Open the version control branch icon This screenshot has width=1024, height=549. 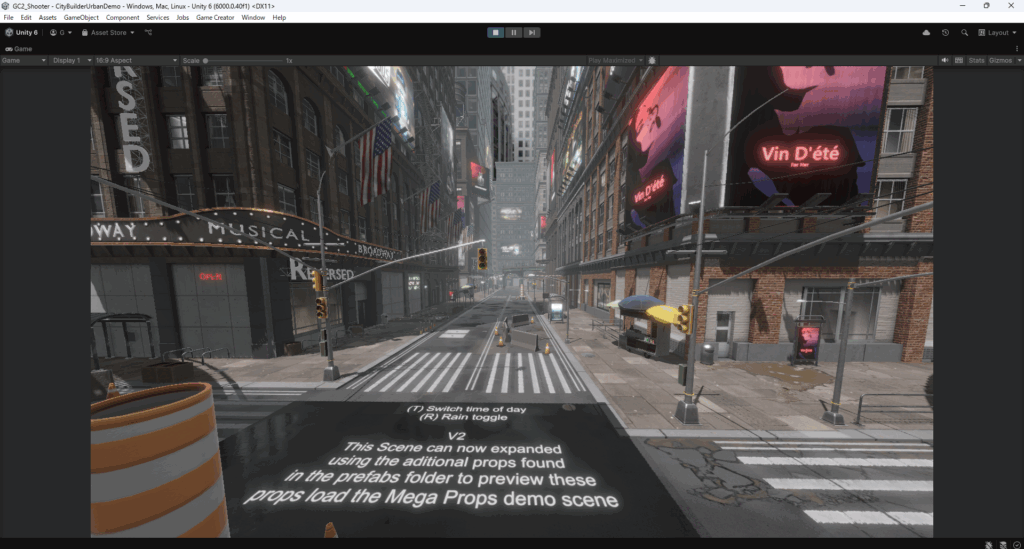148,32
